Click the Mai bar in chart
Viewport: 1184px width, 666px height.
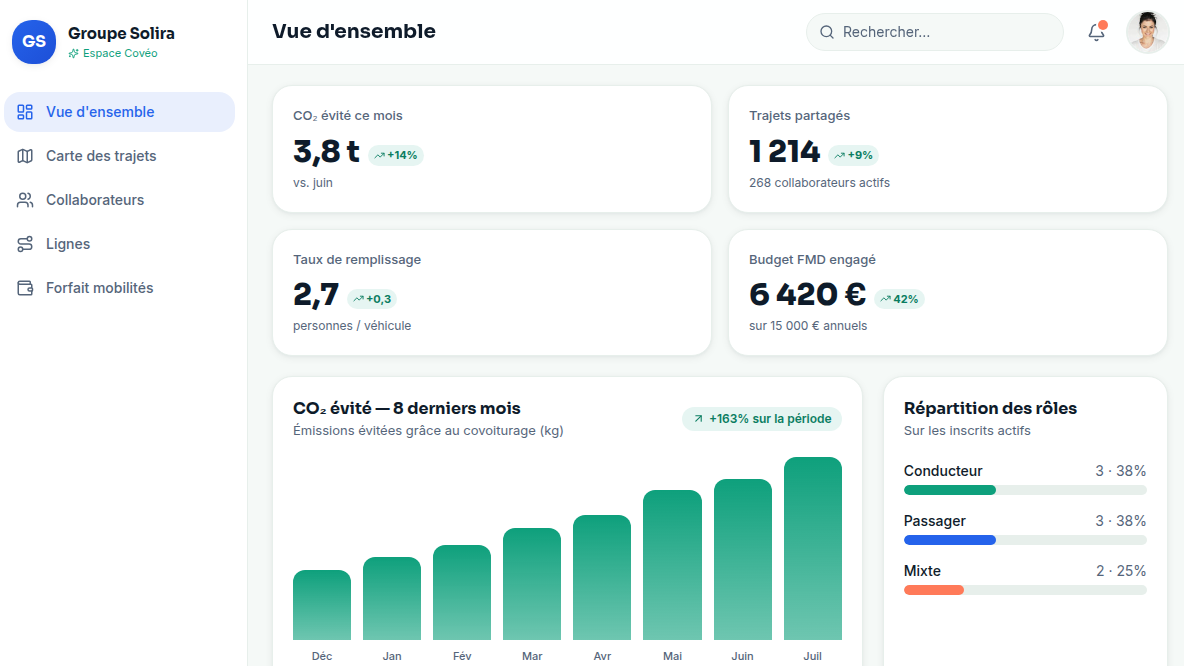tap(673, 565)
